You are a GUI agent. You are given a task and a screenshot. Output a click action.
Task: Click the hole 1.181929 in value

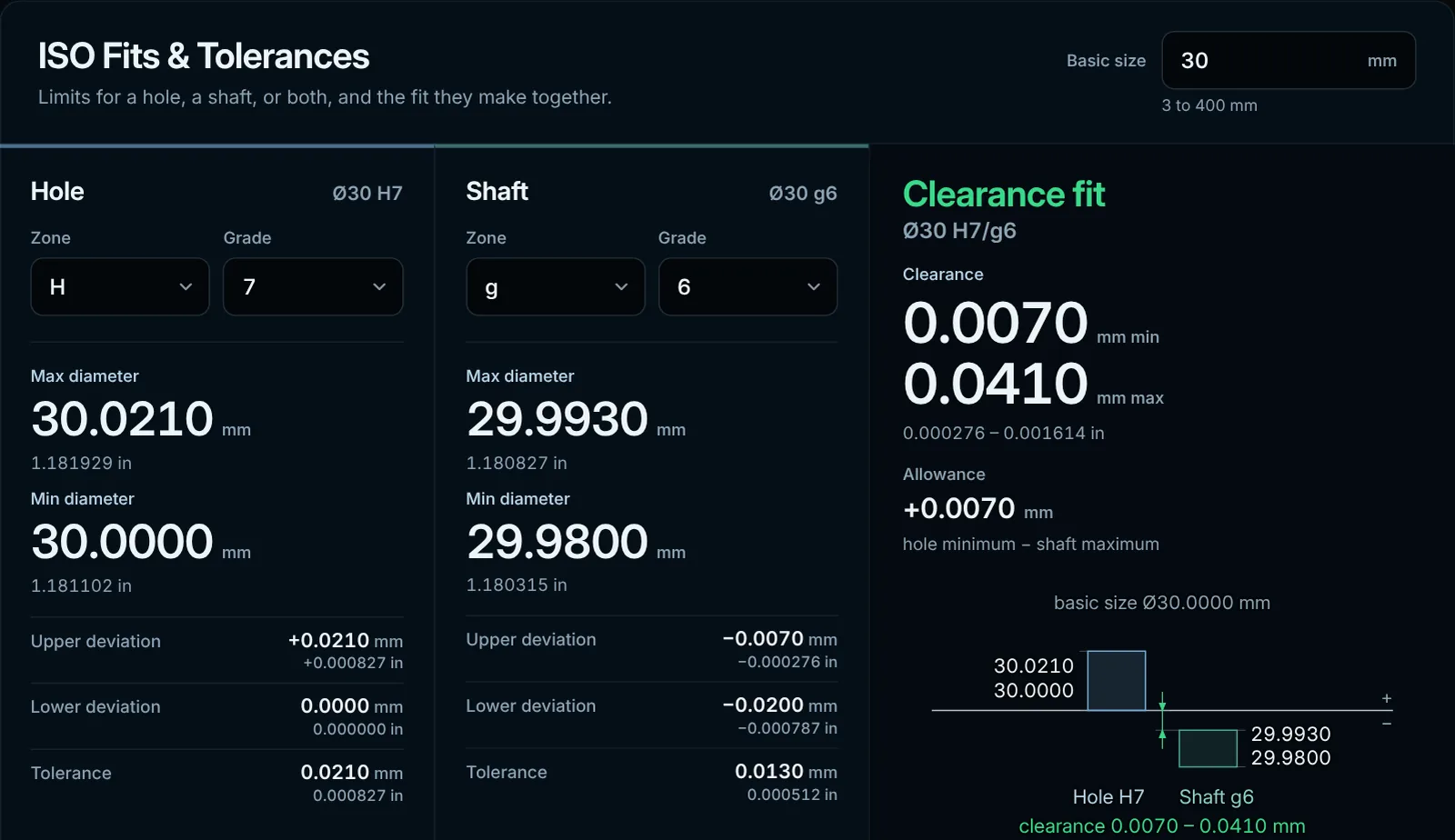point(81,464)
